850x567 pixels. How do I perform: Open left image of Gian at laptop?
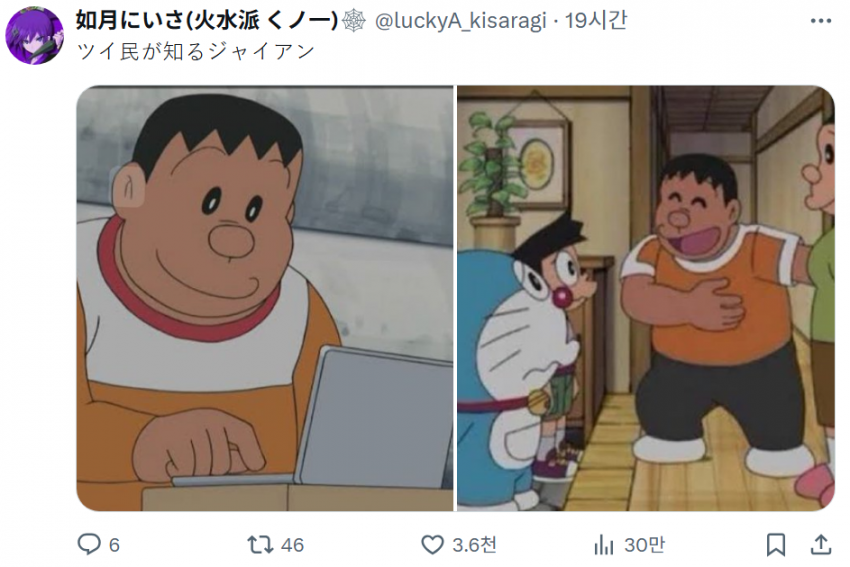[265, 298]
